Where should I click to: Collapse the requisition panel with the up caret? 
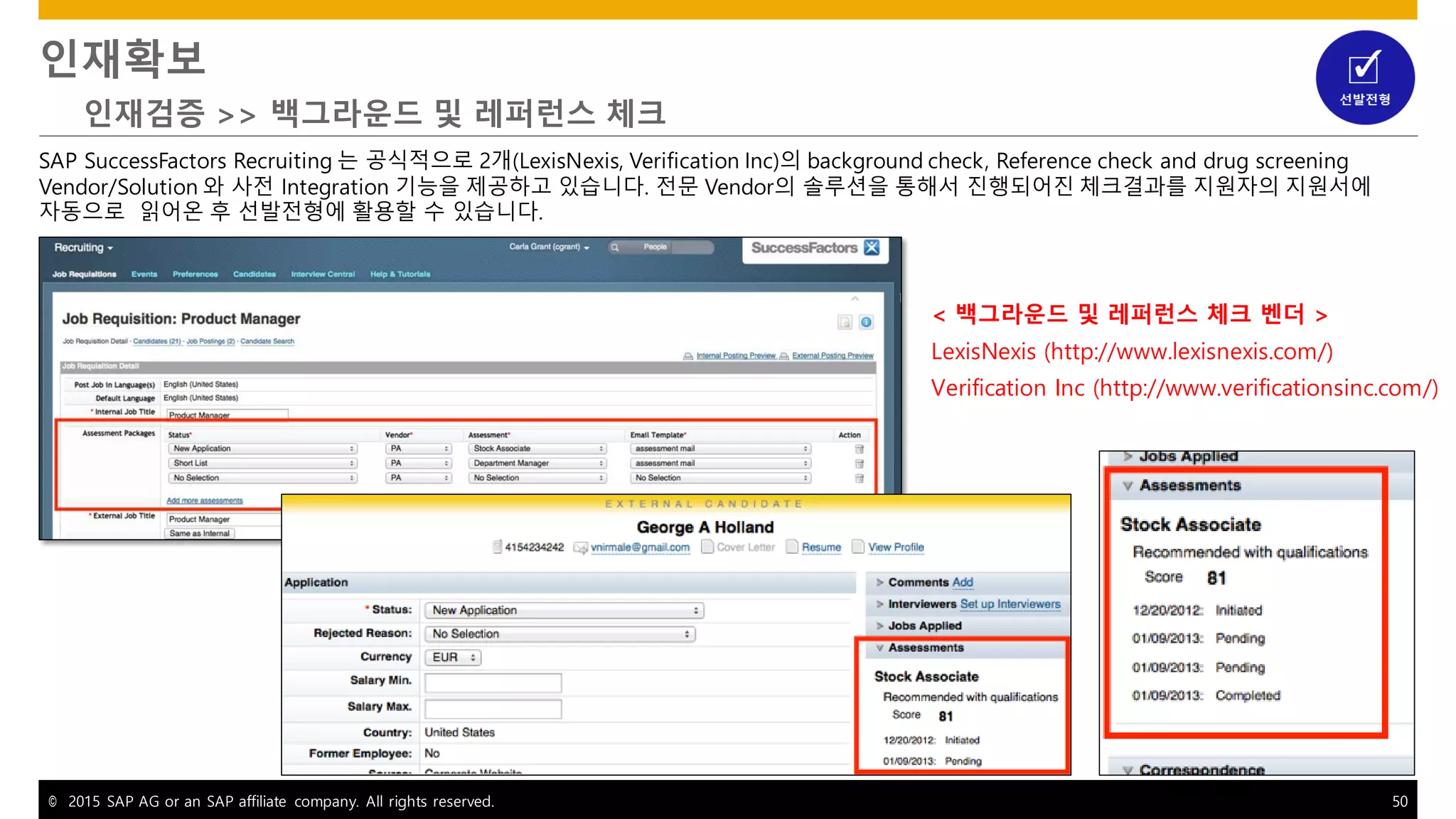tap(855, 299)
